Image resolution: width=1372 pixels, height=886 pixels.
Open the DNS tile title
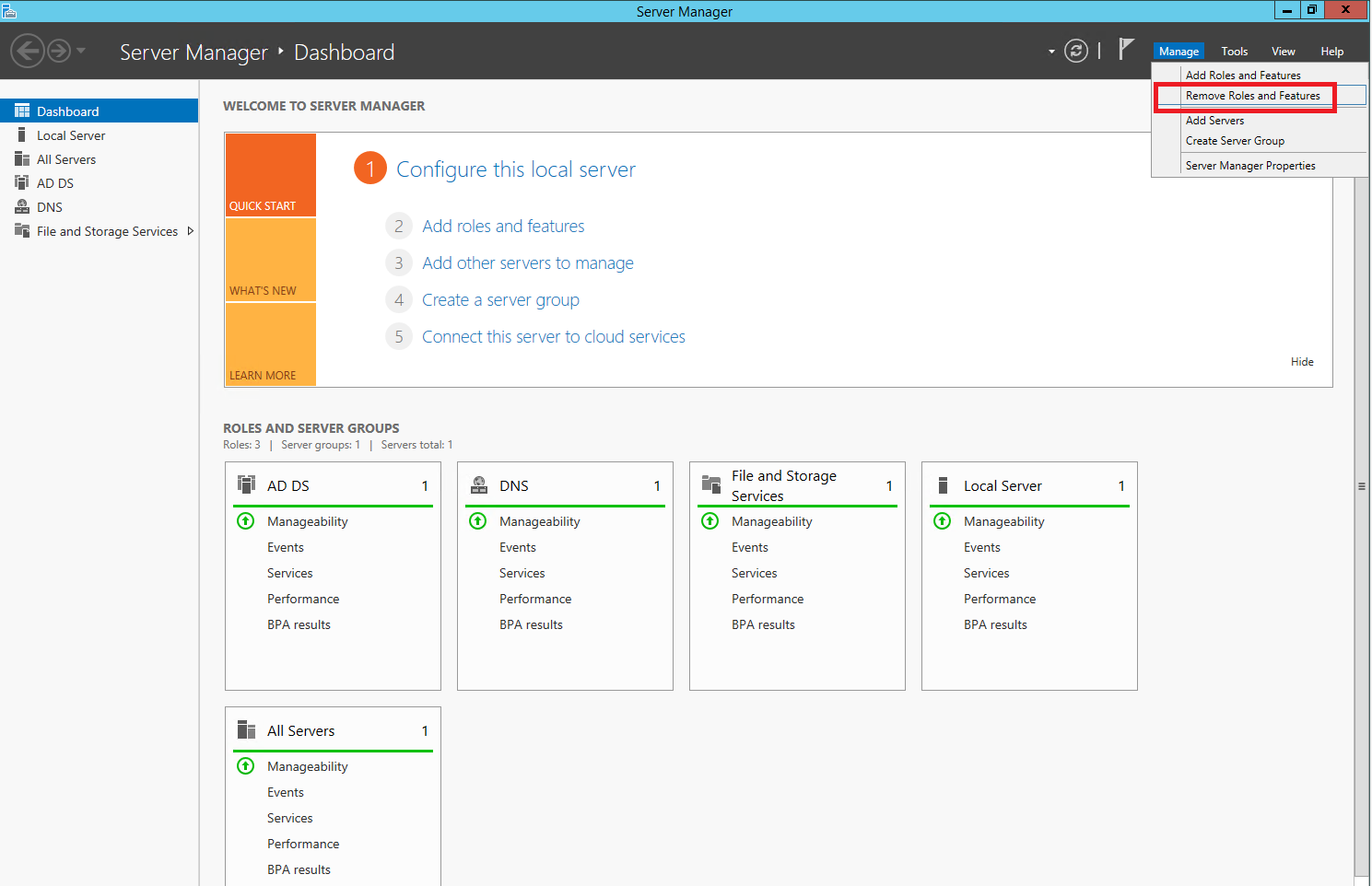coord(514,486)
